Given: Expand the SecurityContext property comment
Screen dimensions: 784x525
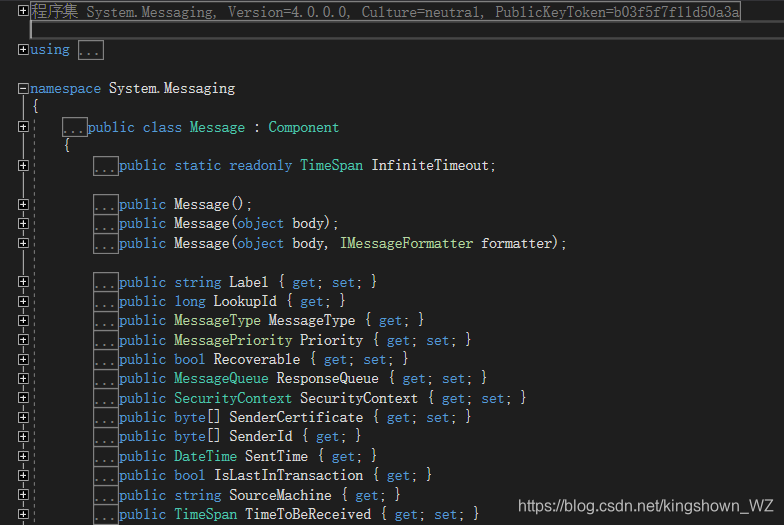Looking at the screenshot, I should pos(23,398).
